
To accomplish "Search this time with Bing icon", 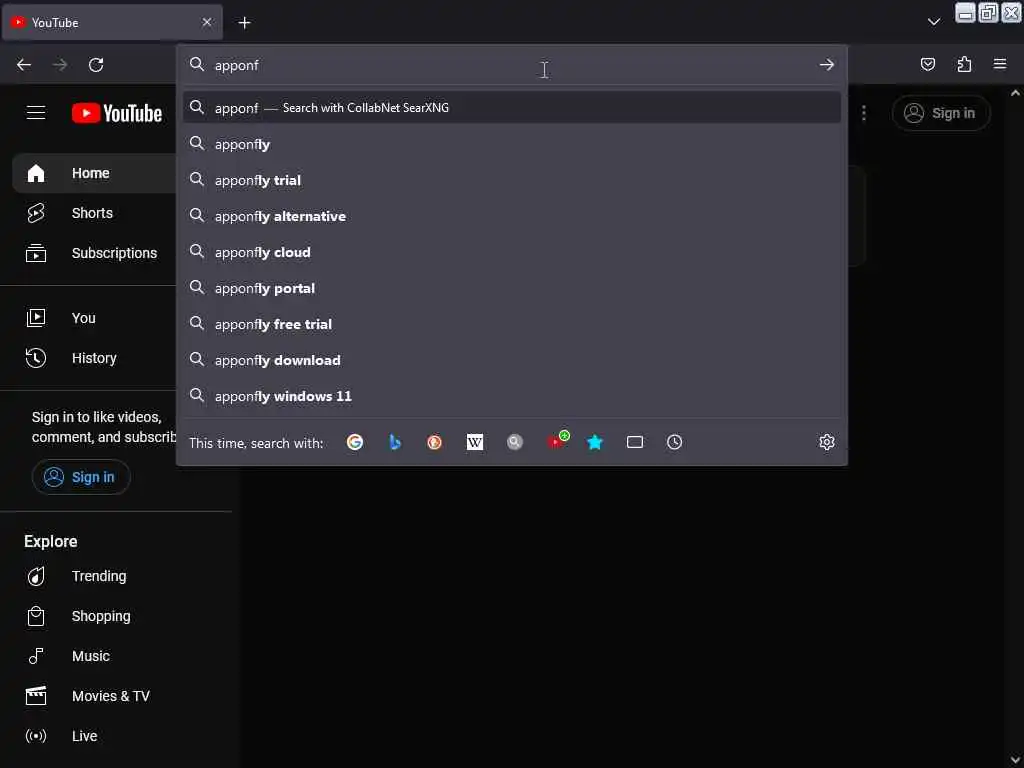I will coord(394,442).
